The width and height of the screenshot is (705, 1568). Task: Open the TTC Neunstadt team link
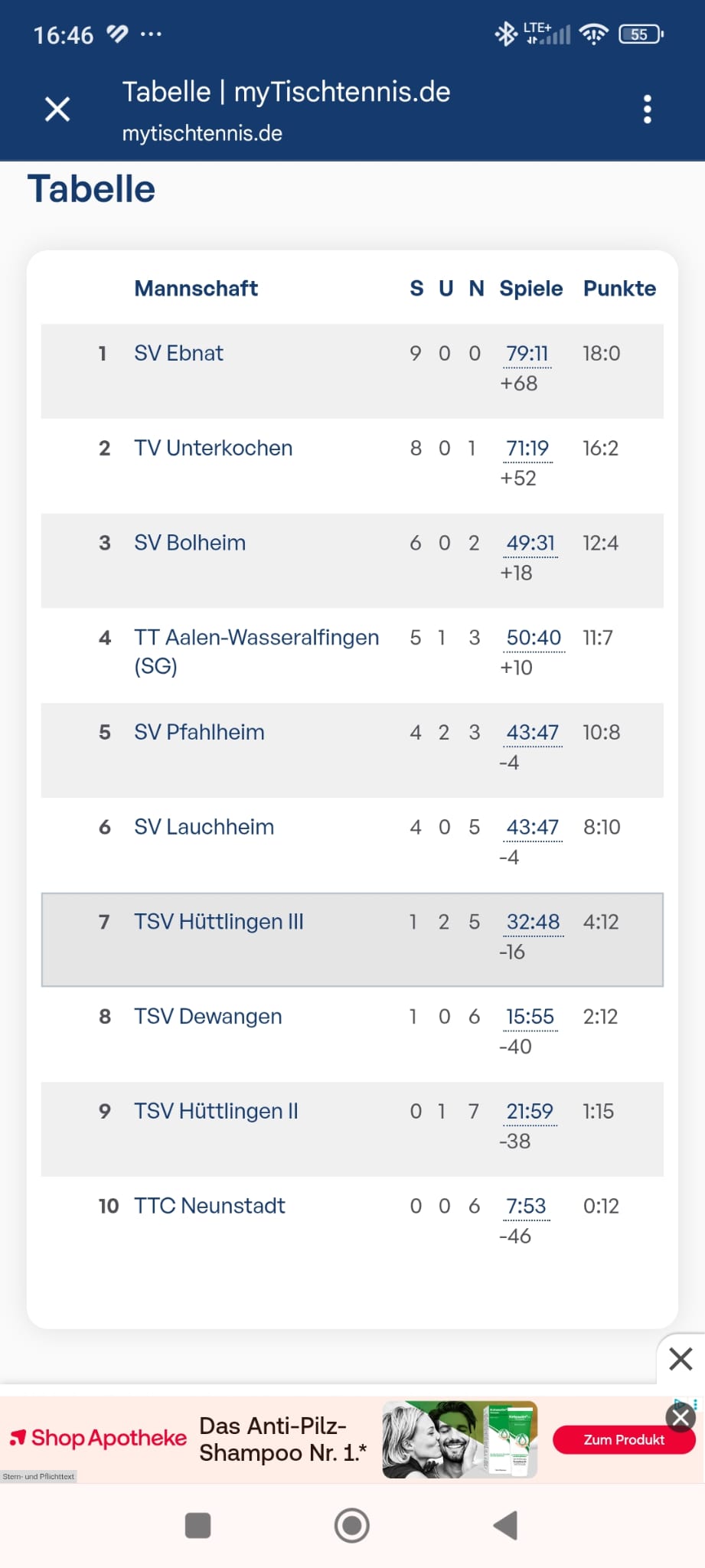click(209, 1207)
